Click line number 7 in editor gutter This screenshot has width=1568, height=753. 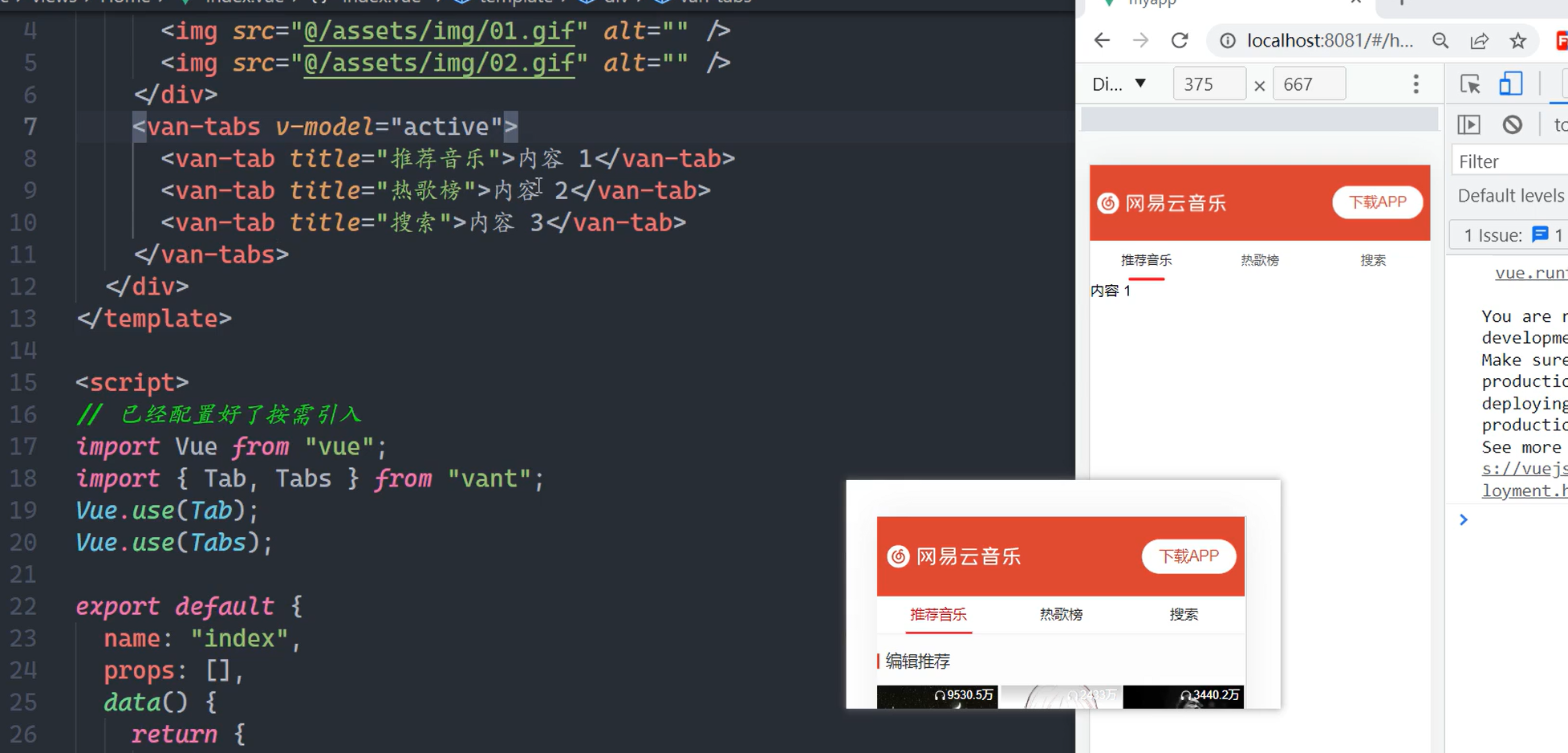click(x=29, y=127)
